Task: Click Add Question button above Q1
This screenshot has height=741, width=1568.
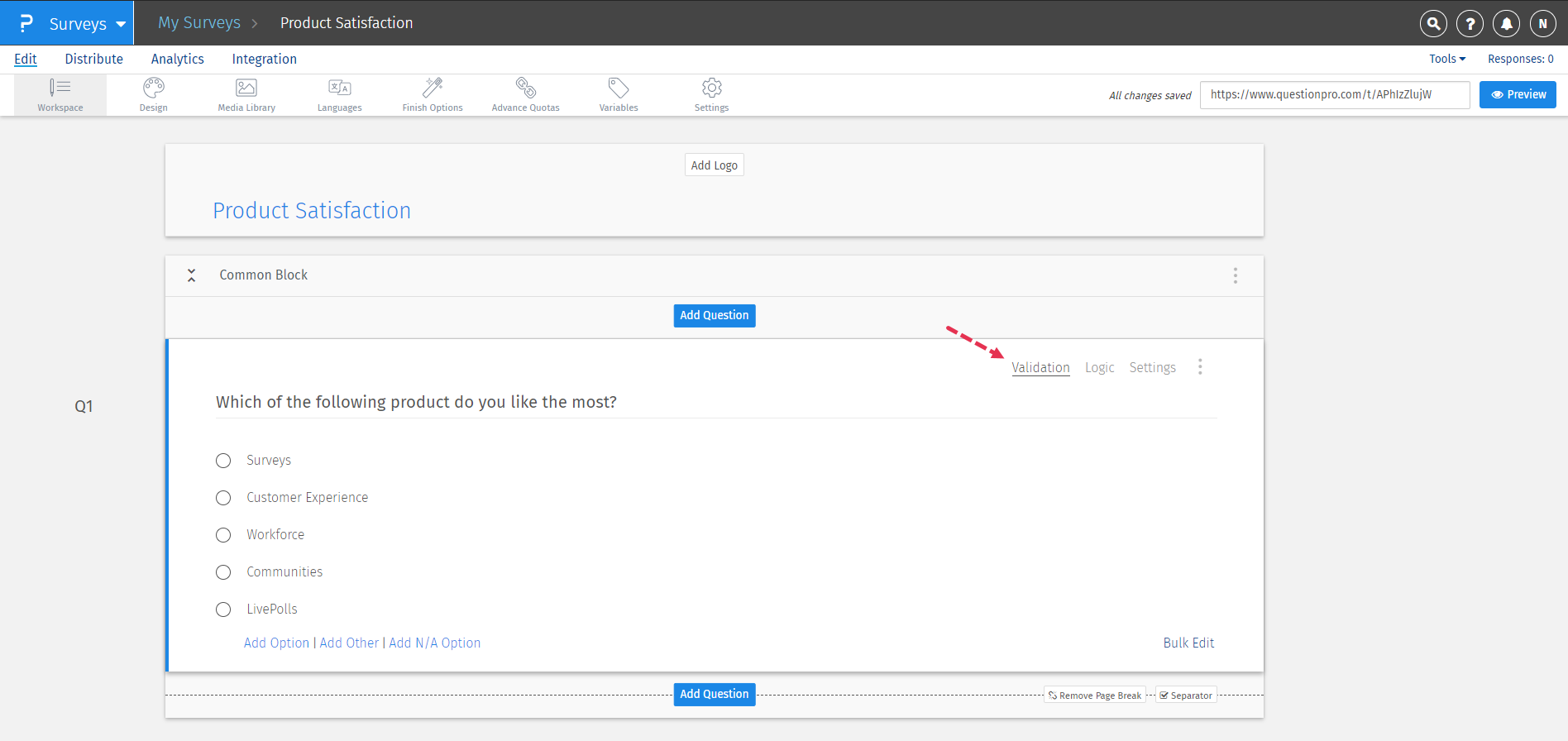Action: pyautogui.click(x=715, y=315)
